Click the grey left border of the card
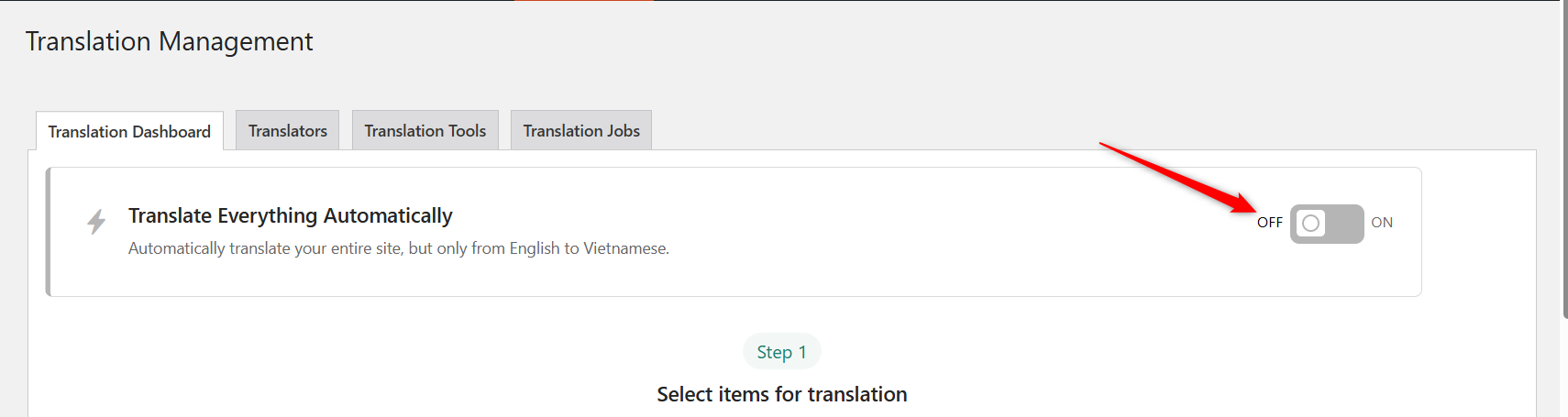Screen dimensions: 1568x417 (48, 232)
